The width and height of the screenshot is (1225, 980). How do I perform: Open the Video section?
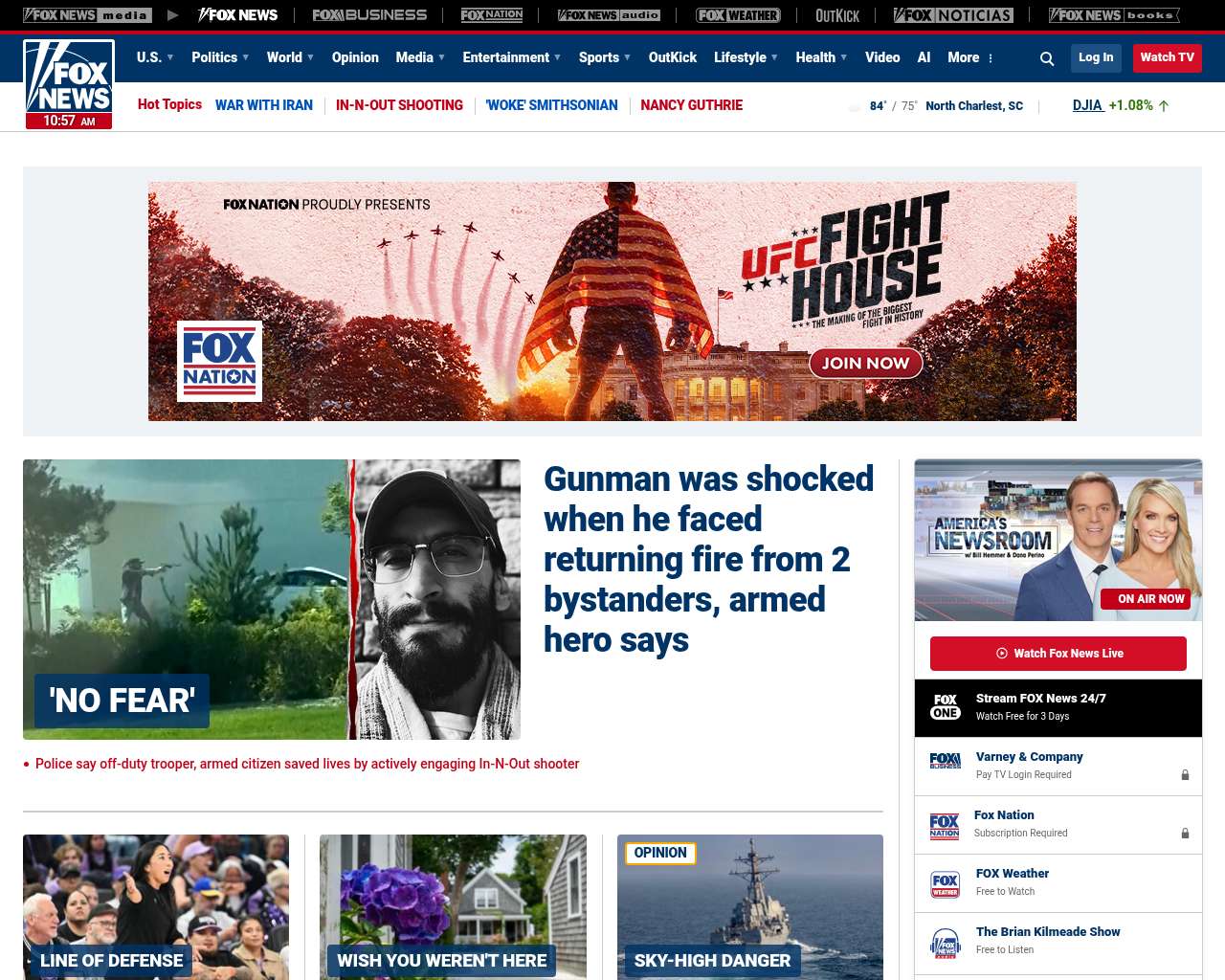click(x=882, y=57)
